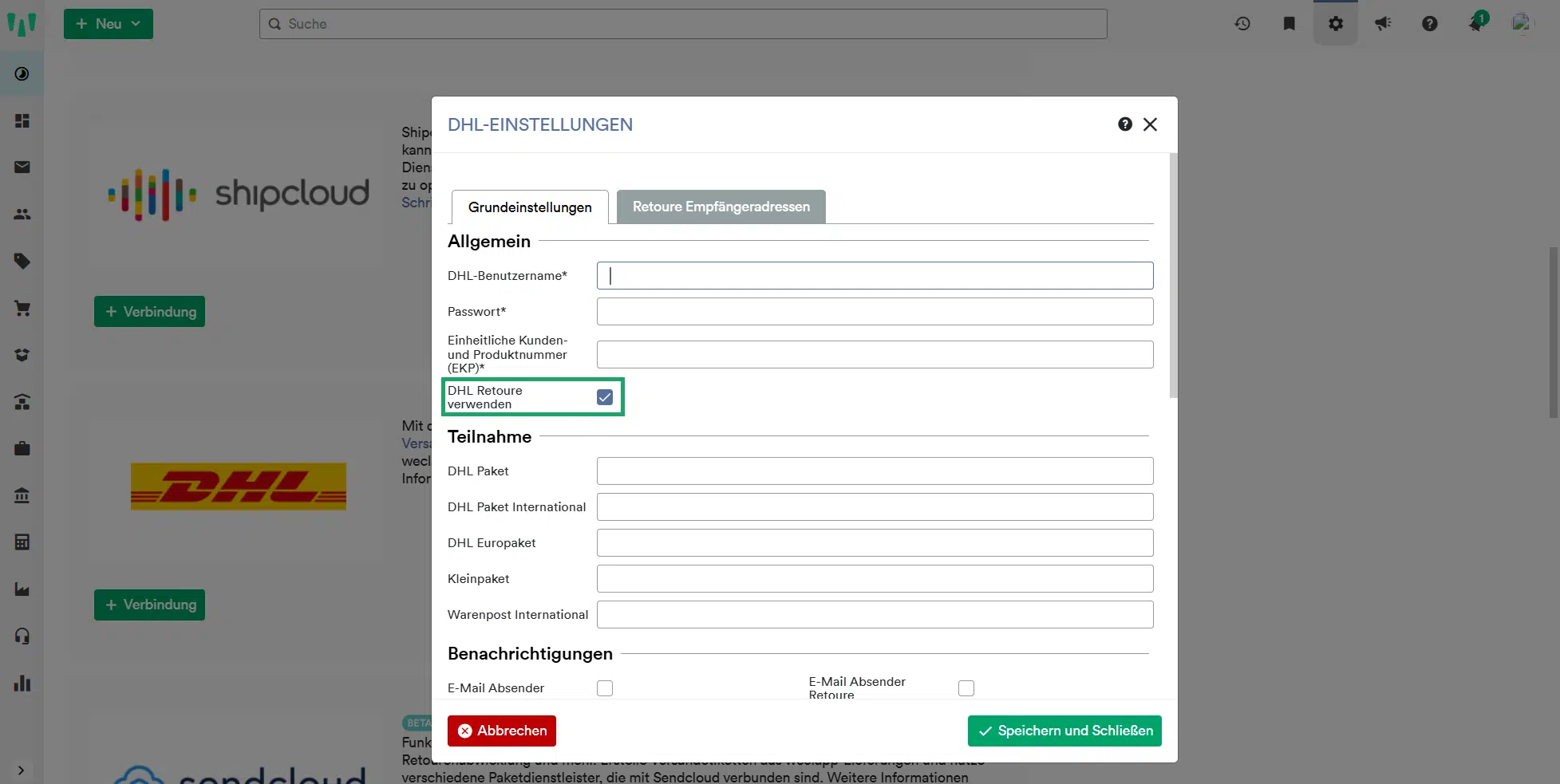Open the user avatar menu

[x=1522, y=24]
